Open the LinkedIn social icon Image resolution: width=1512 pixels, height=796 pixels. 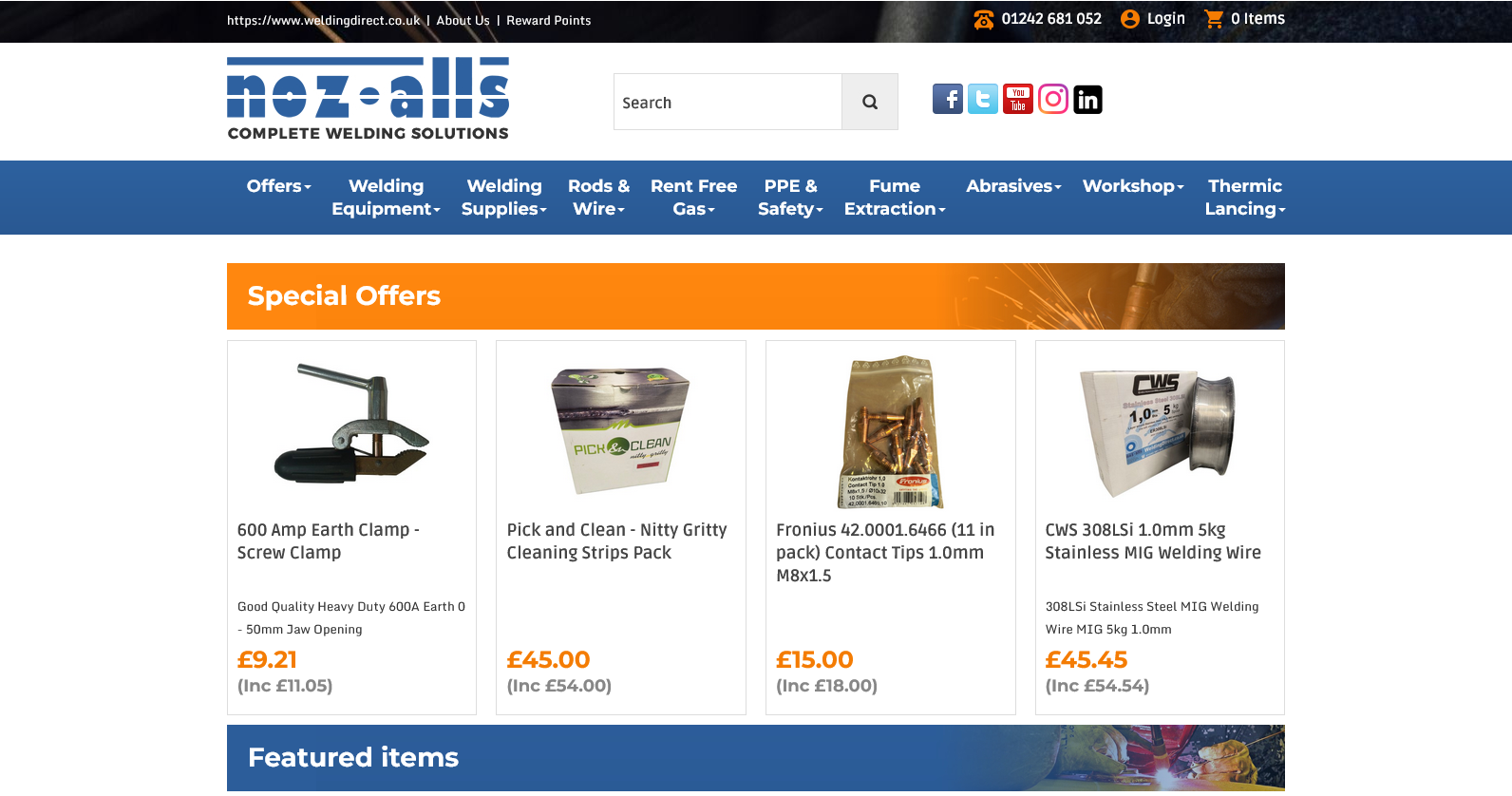[1088, 99]
